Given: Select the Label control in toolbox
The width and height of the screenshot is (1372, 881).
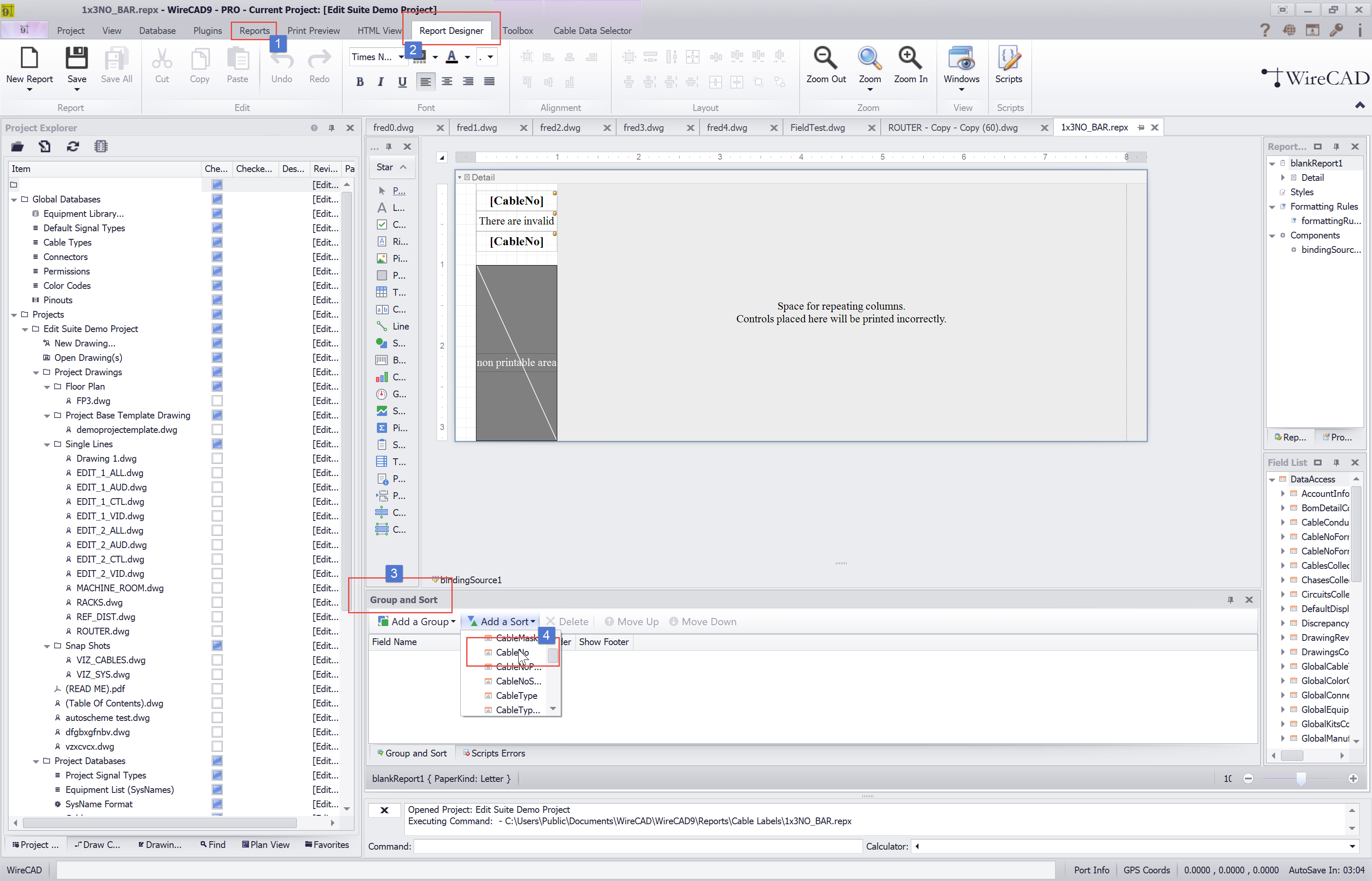Looking at the screenshot, I should point(392,208).
